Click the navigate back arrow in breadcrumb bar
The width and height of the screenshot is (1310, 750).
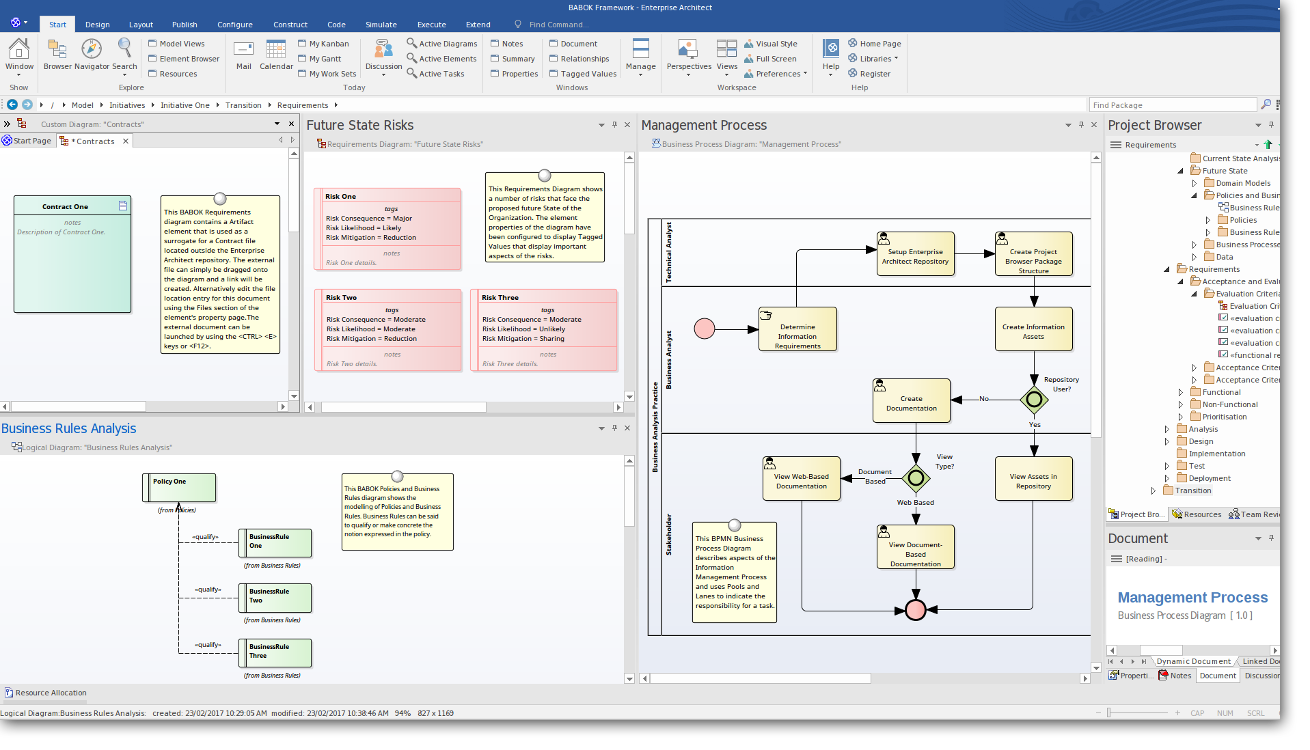coord(13,105)
